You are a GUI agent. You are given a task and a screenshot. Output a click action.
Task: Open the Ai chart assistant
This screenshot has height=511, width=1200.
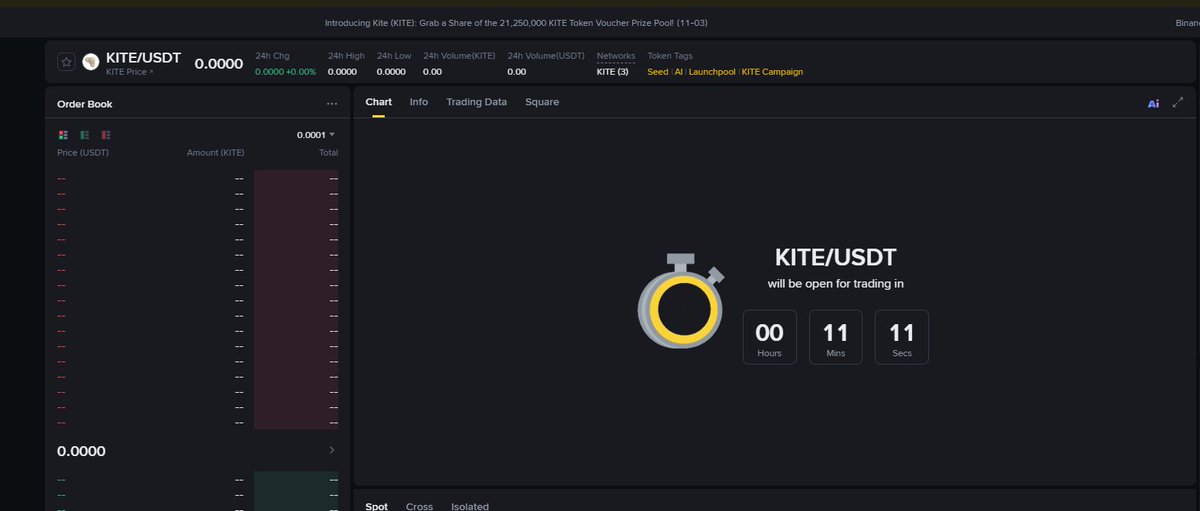point(1153,103)
